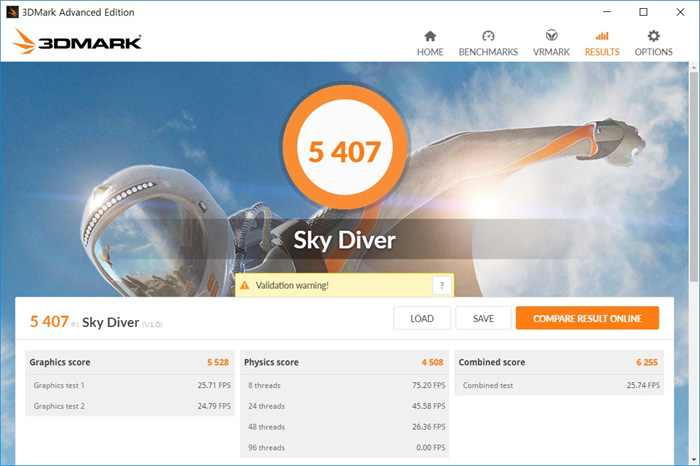Click the 25.74 FPS value
This screenshot has width=700, height=466.
(x=643, y=385)
